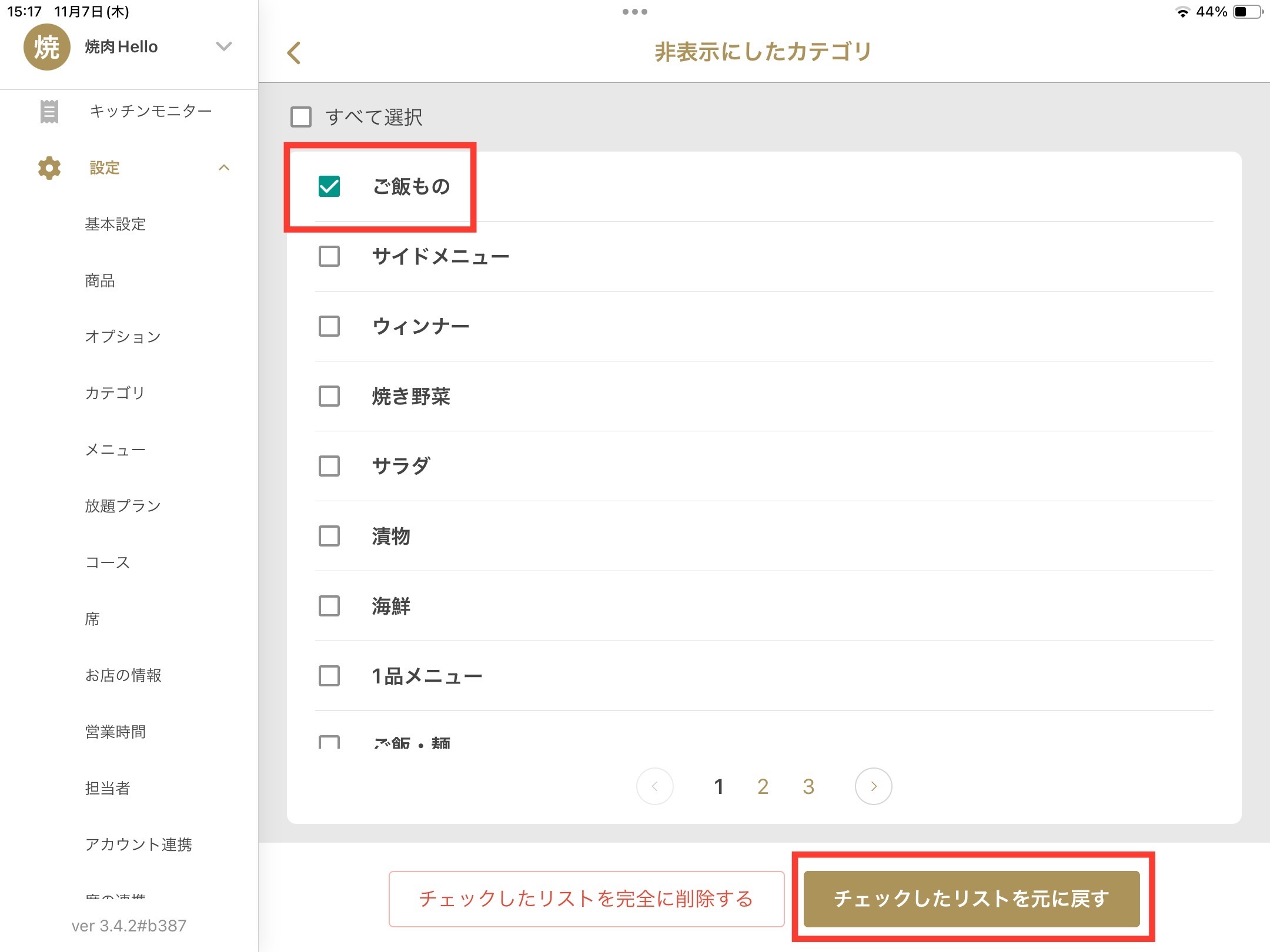Tap the back arrow icon
Viewport: 1270px width, 952px height.
point(294,53)
